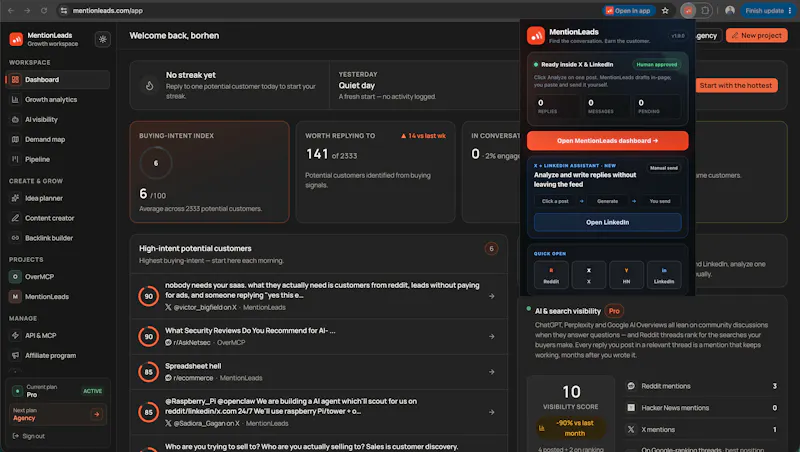This screenshot has width=800, height=452.
Task: Open the victor_bigfield lead arrow
Action: (x=491, y=296)
